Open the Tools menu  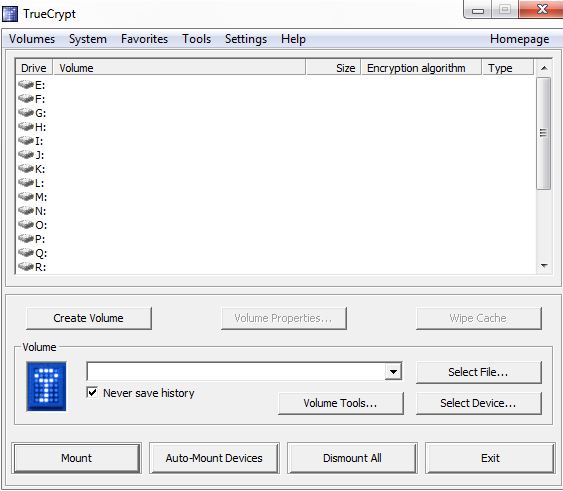[x=197, y=39]
